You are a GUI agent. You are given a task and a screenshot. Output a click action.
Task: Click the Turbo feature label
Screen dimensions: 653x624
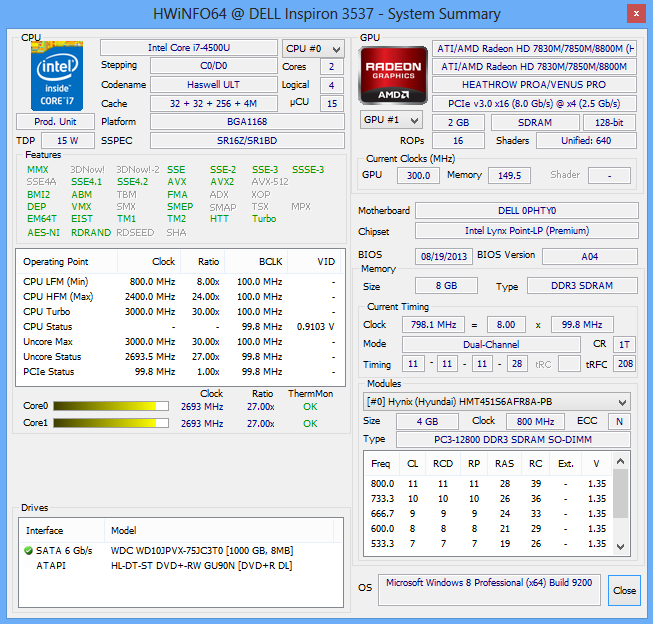point(264,219)
